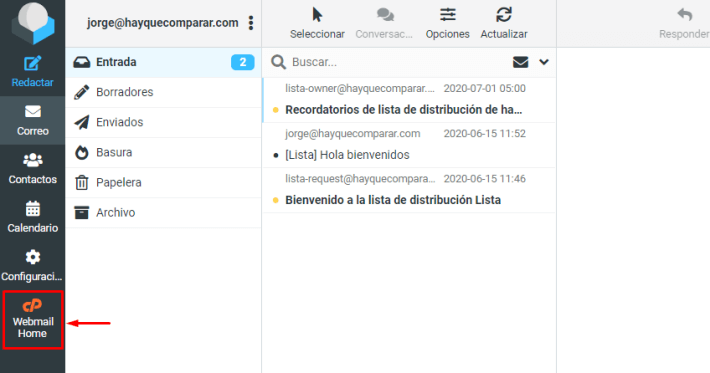710x373 pixels.
Task: Click date 2020-06-15 11:46
Action: [x=485, y=179]
